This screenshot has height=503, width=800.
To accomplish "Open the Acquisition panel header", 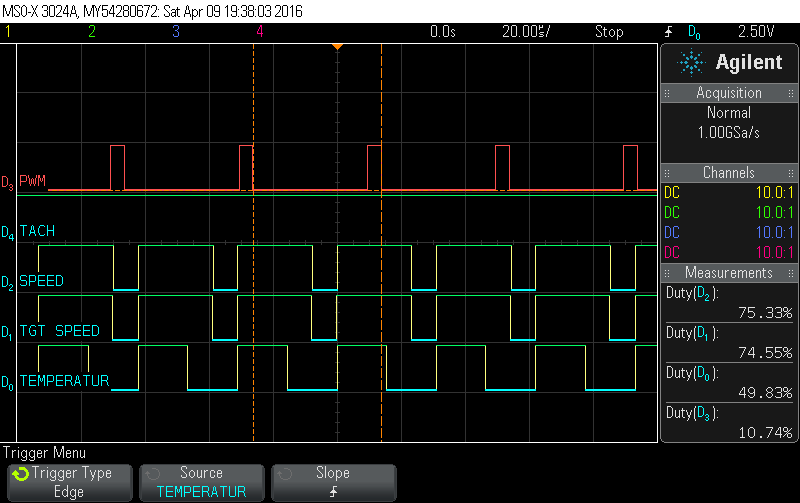I will click(729, 92).
